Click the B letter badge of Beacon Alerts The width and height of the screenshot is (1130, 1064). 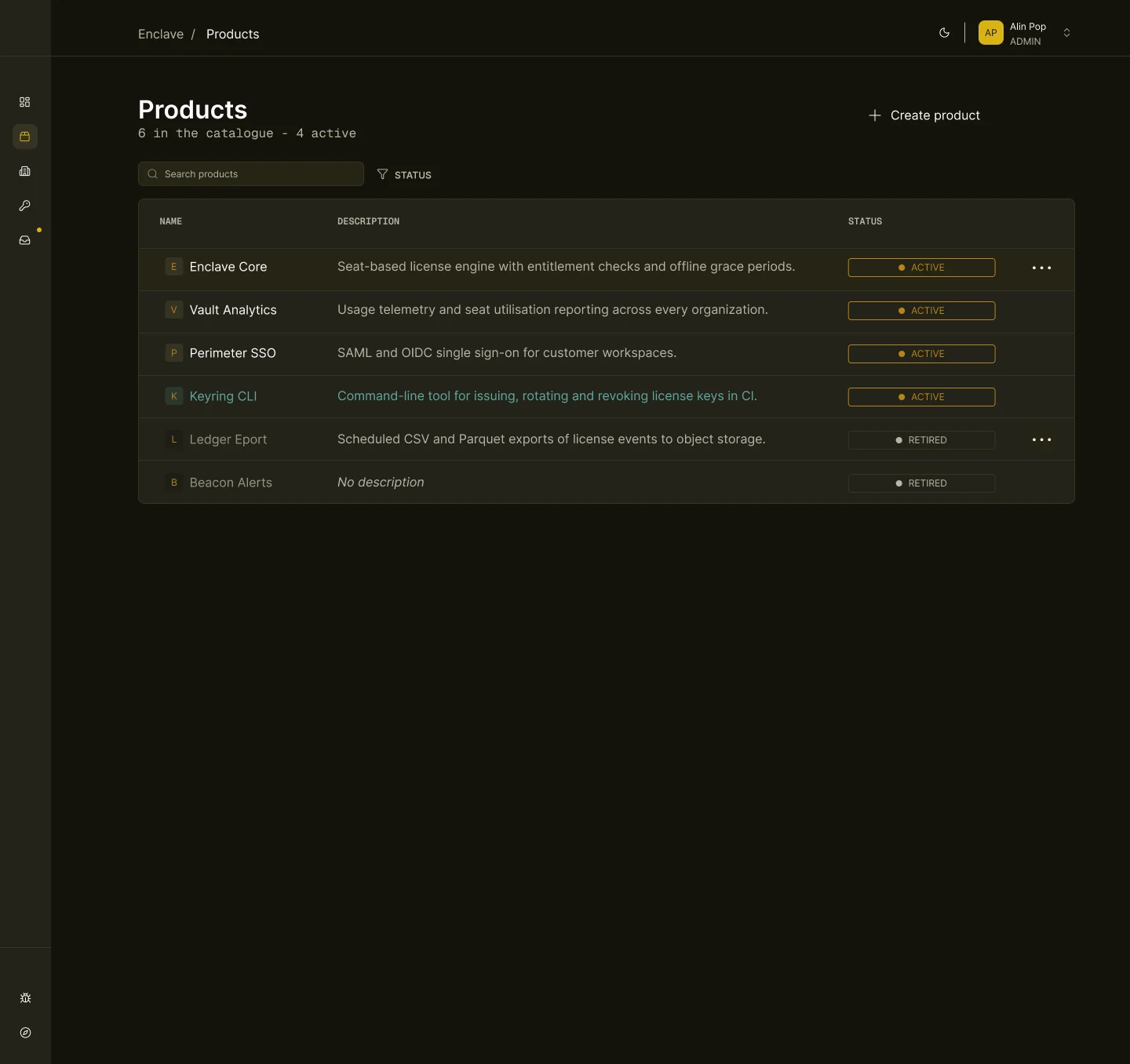[x=174, y=483]
